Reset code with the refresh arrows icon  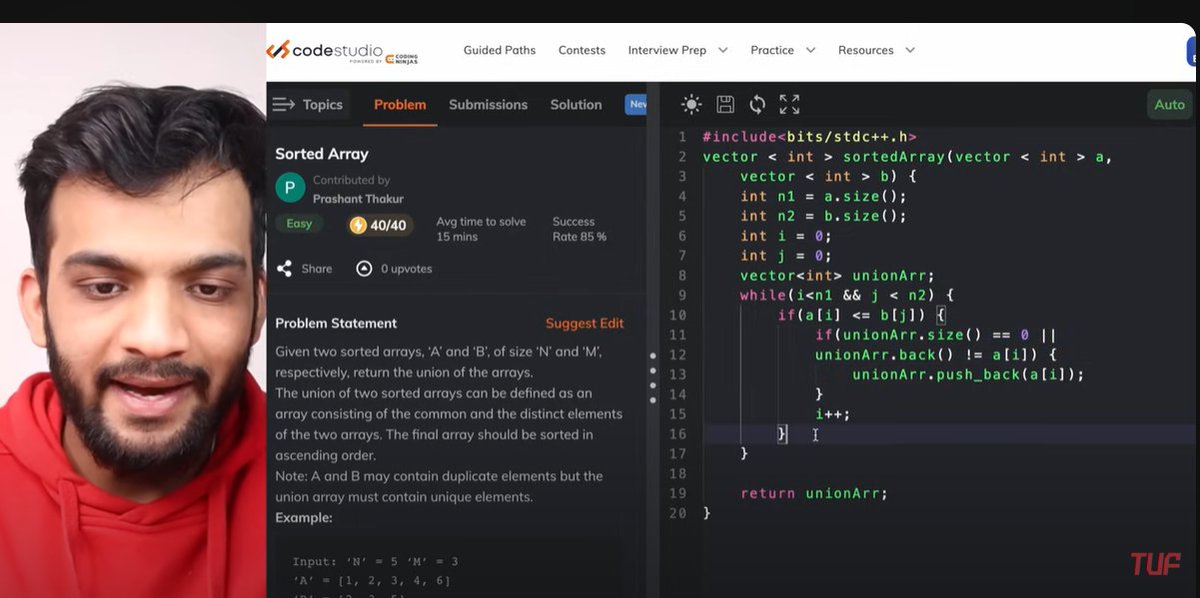757,104
